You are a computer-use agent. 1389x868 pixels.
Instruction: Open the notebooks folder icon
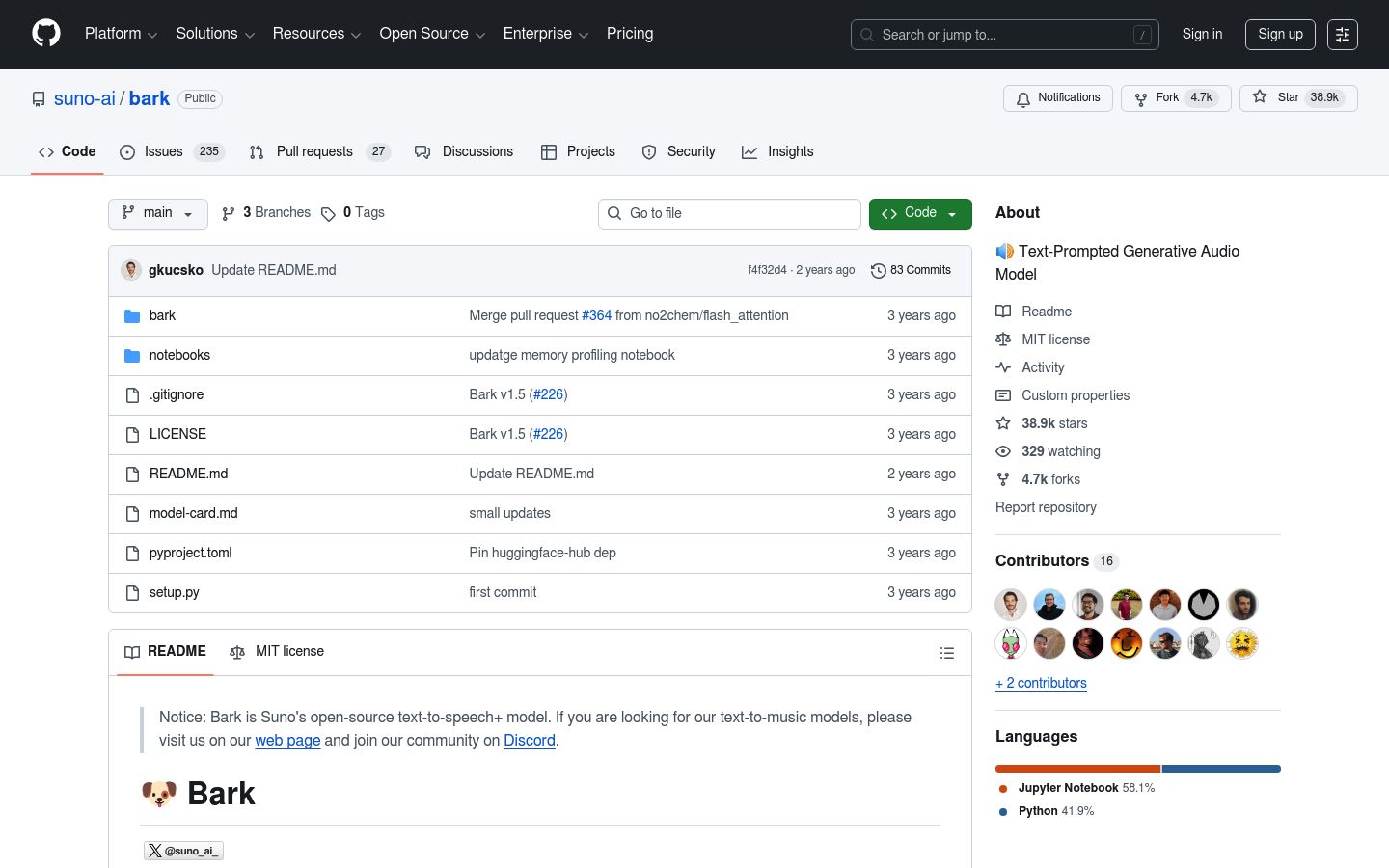click(132, 356)
